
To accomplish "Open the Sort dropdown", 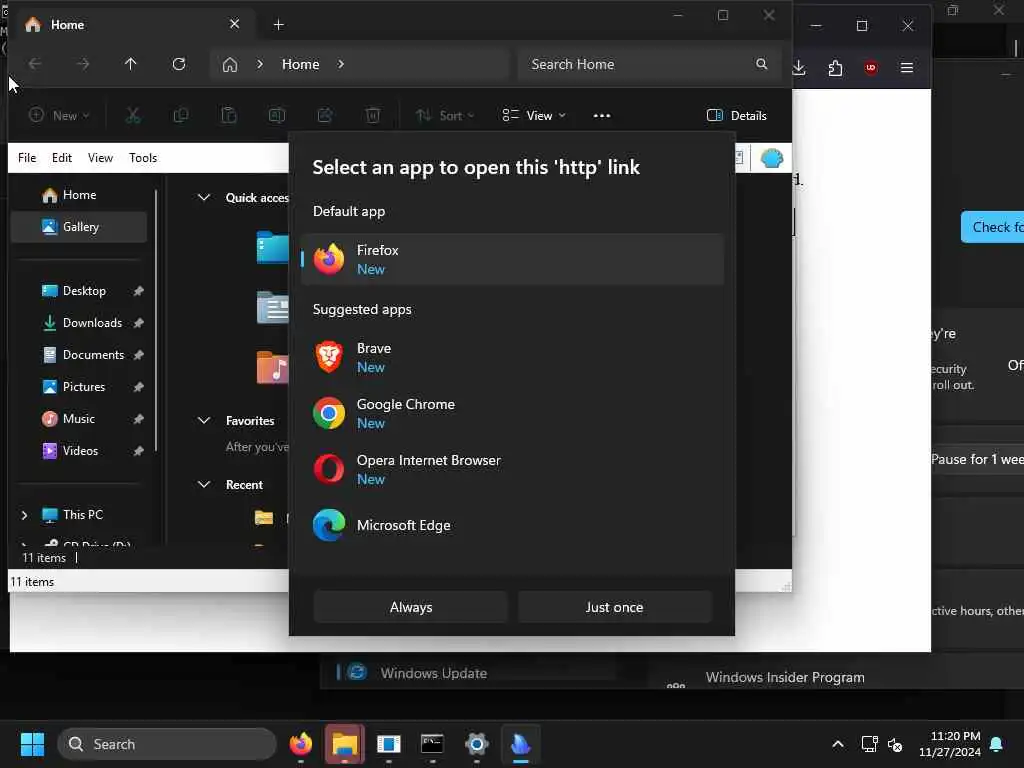I will coord(445,116).
